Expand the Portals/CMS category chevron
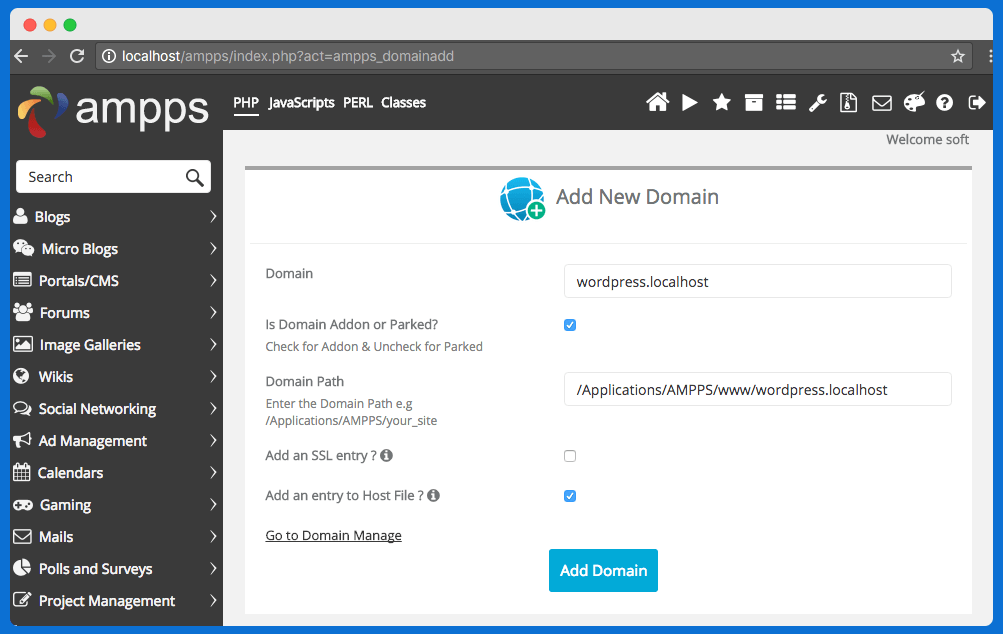Image resolution: width=1003 pixels, height=634 pixels. pos(213,280)
